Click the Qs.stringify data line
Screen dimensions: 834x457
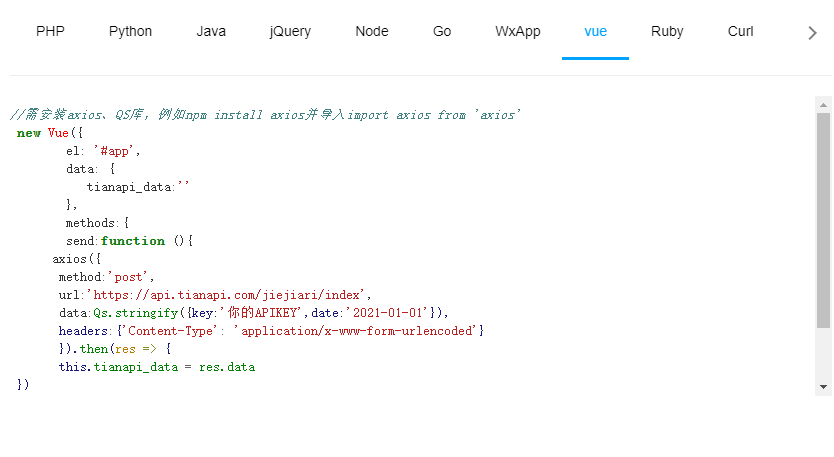tap(253, 313)
